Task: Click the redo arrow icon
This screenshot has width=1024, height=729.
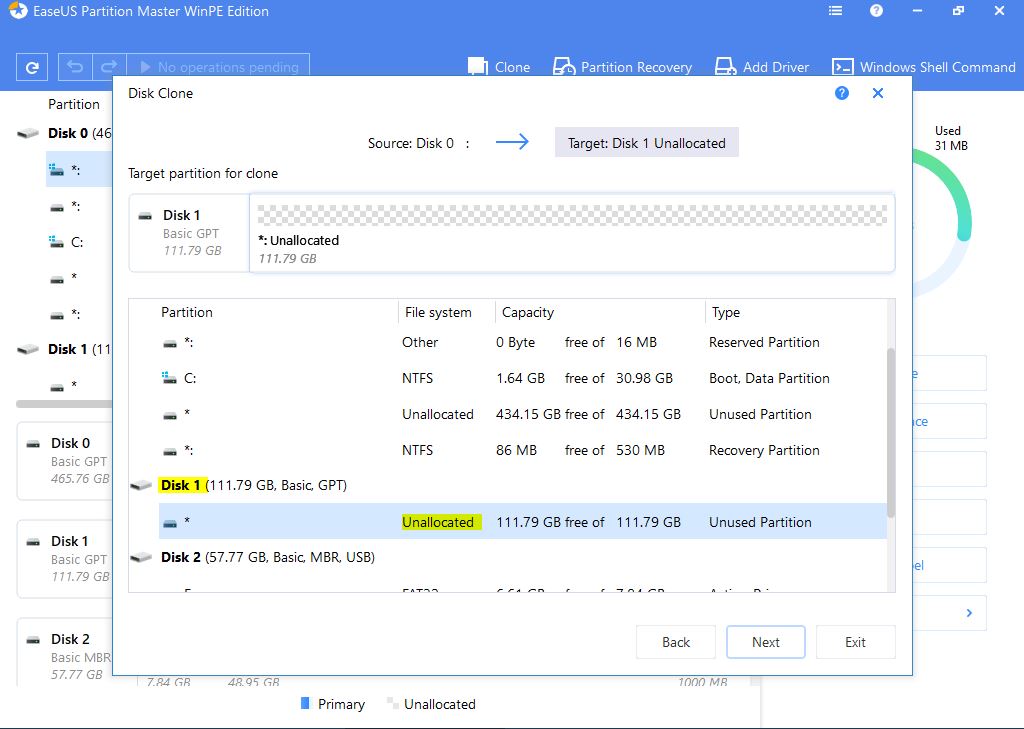Action: [110, 67]
